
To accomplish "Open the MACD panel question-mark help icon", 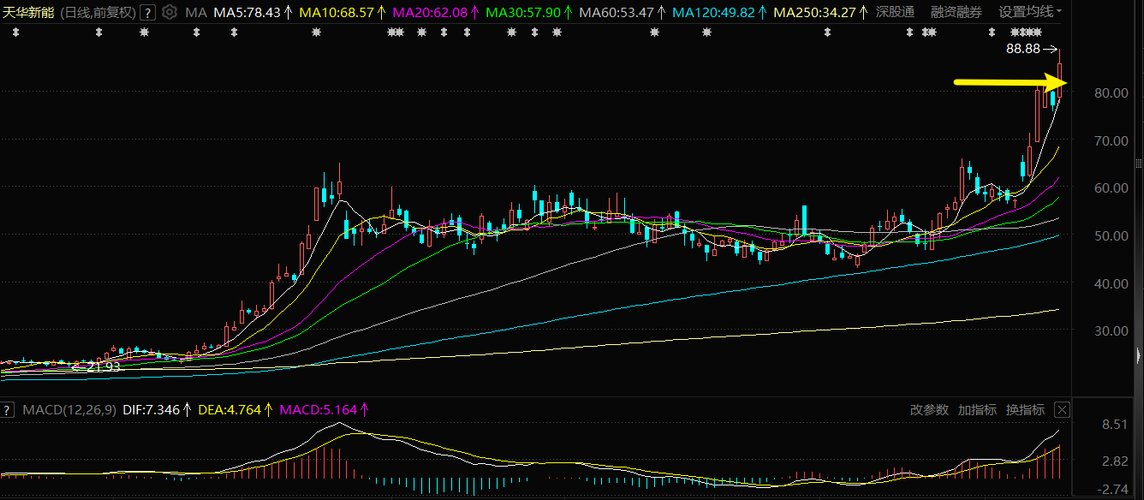I will 8,409.
